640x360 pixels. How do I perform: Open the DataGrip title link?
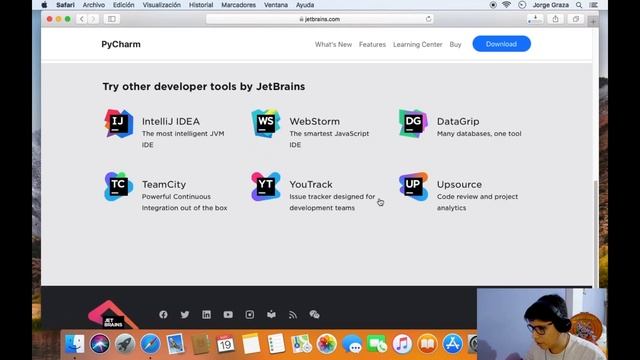click(458, 121)
